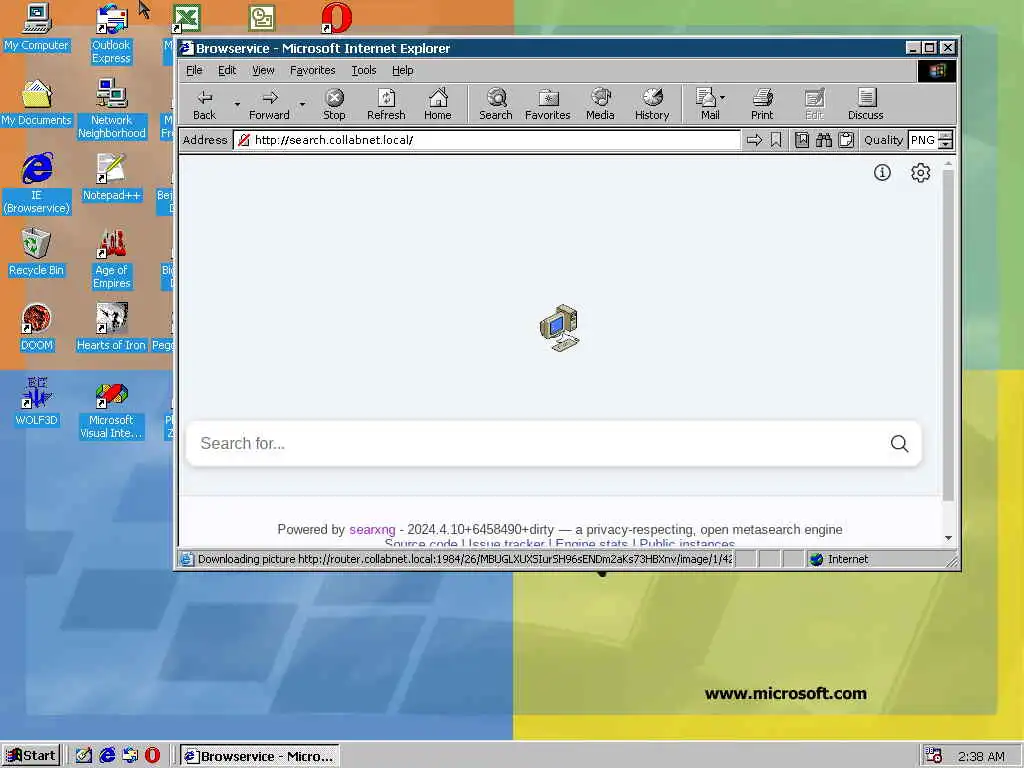The height and width of the screenshot is (768, 1024).
Task: Click the magnifier search submit button
Action: [899, 443]
